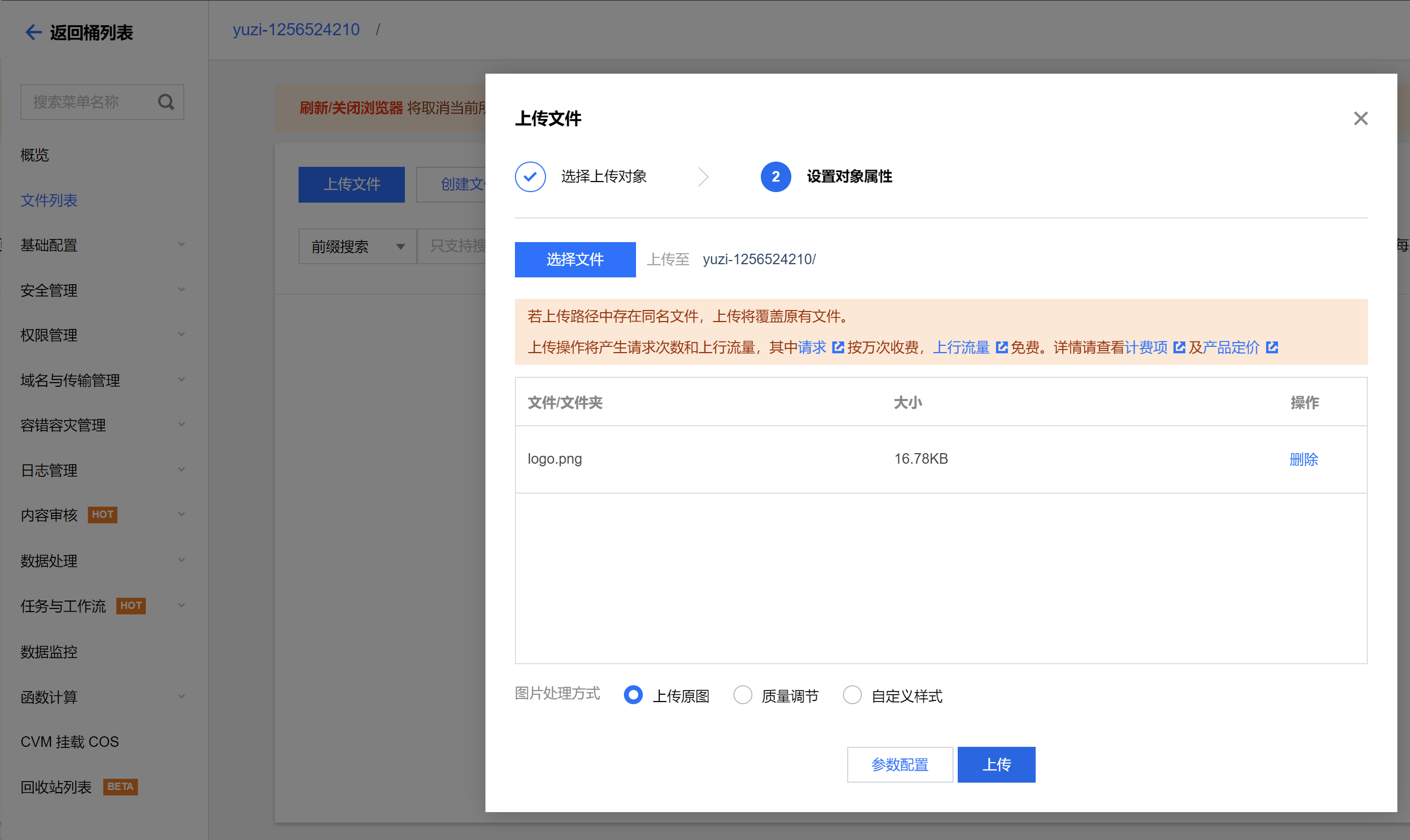The image size is (1410, 840).
Task: Go to 概览 menu item
Action: 35,155
